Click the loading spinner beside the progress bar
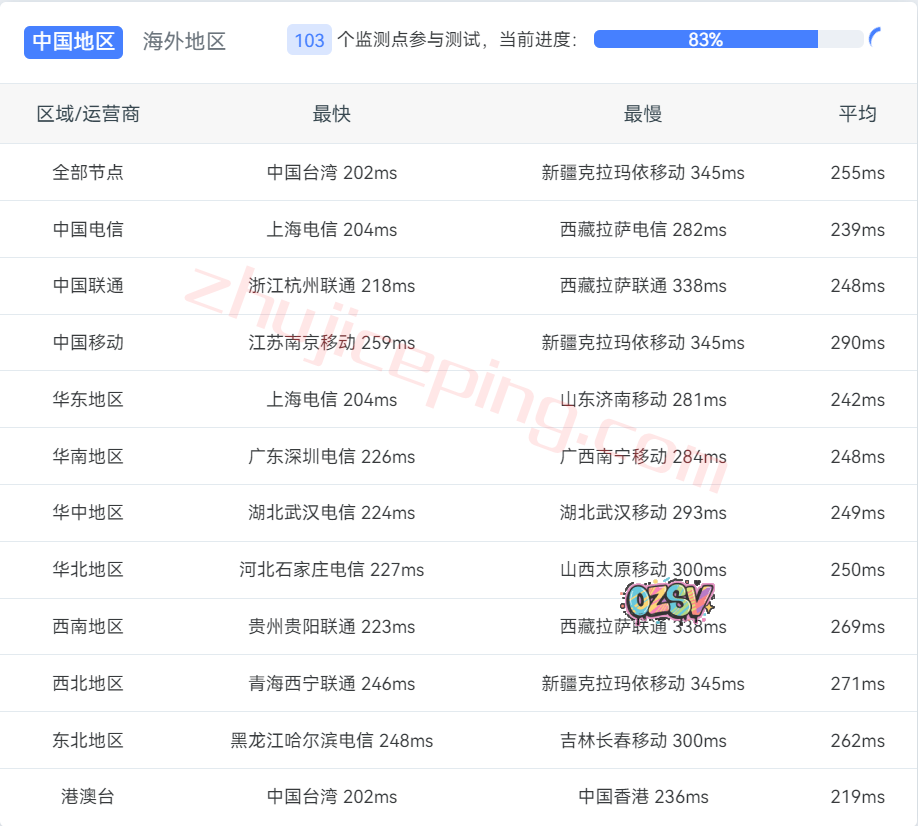This screenshot has width=918, height=826. tap(877, 39)
